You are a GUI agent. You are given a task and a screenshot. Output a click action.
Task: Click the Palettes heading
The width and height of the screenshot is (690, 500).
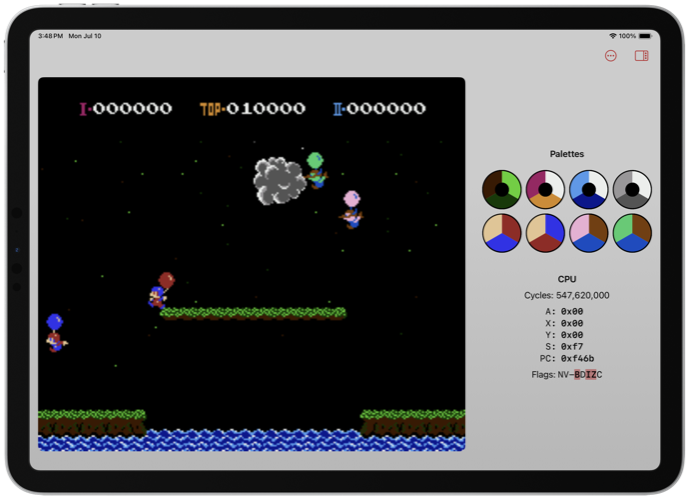click(567, 154)
